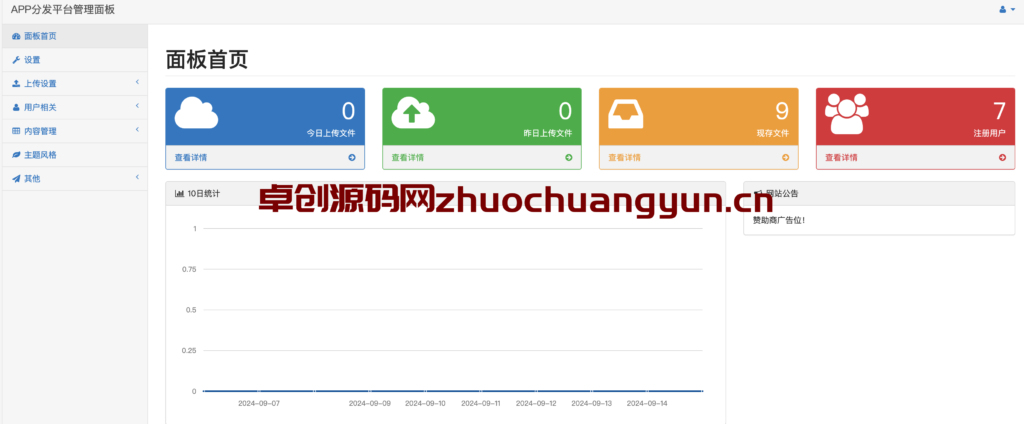Click the user icon beside 用户相关
The width and height of the screenshot is (1024, 424).
[16, 107]
